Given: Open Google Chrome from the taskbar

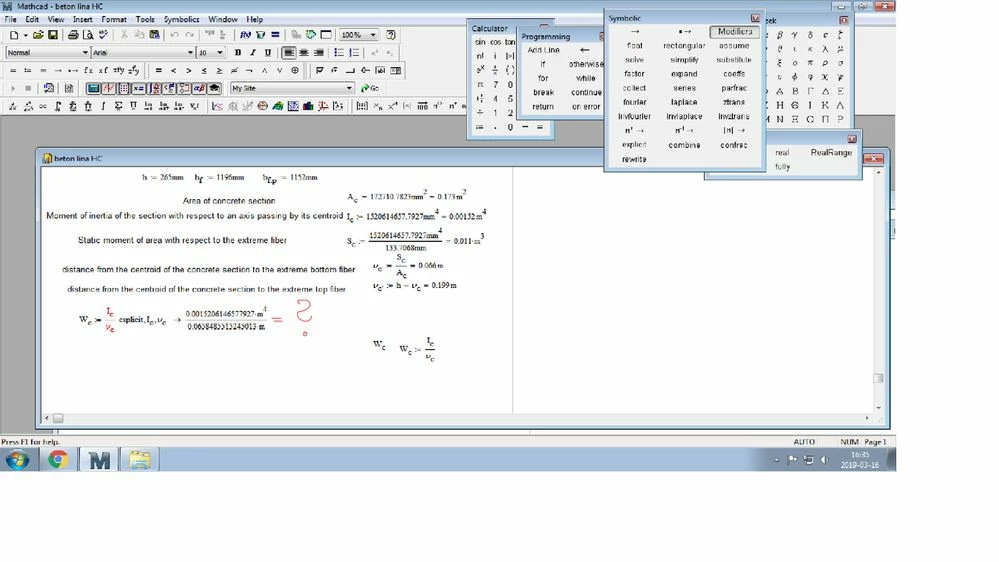Looking at the screenshot, I should tap(58, 459).
